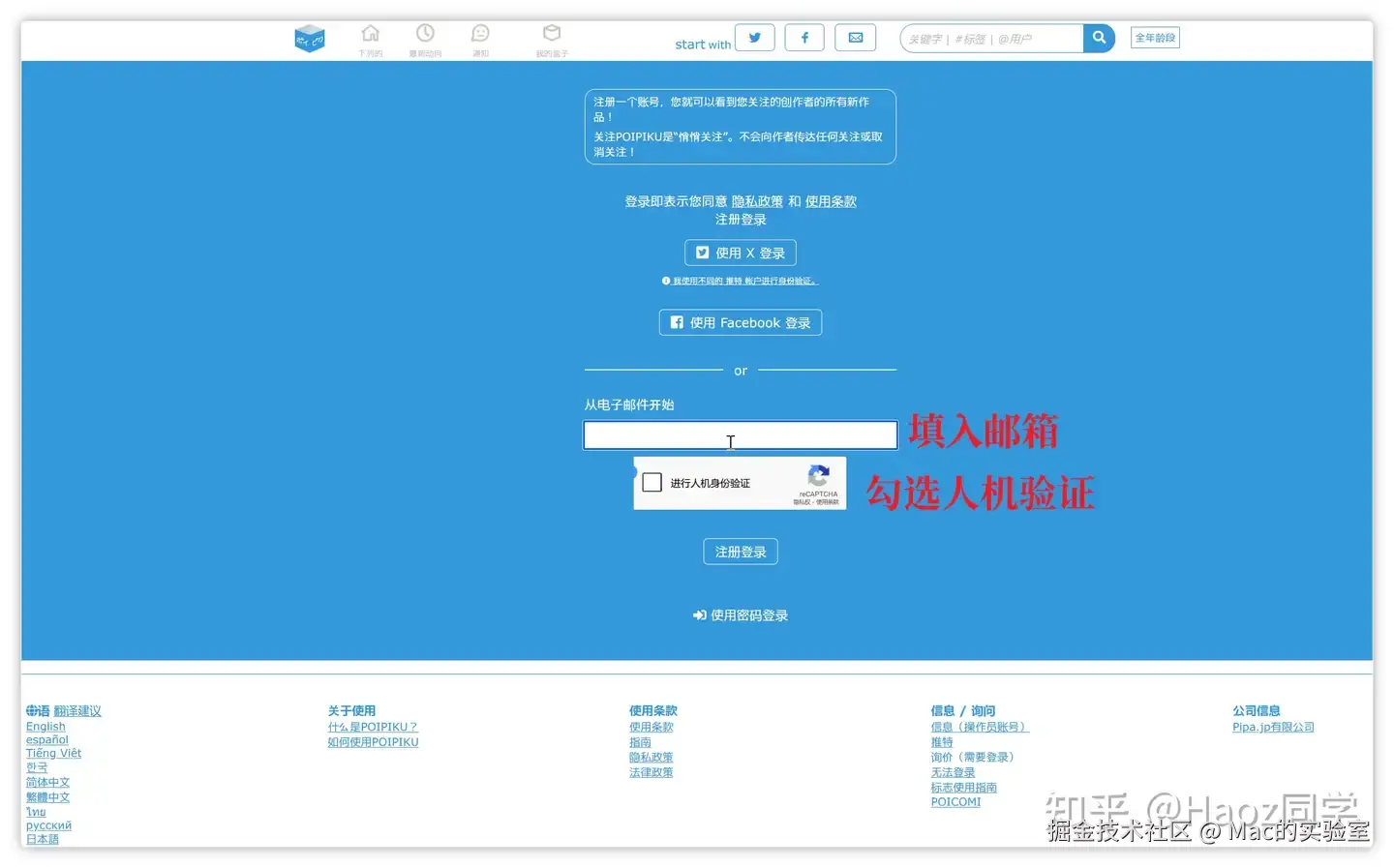The image size is (1394, 868).
Task: Check the reCAPTCHA 进行人机身份验证 checkbox
Action: coord(652,482)
